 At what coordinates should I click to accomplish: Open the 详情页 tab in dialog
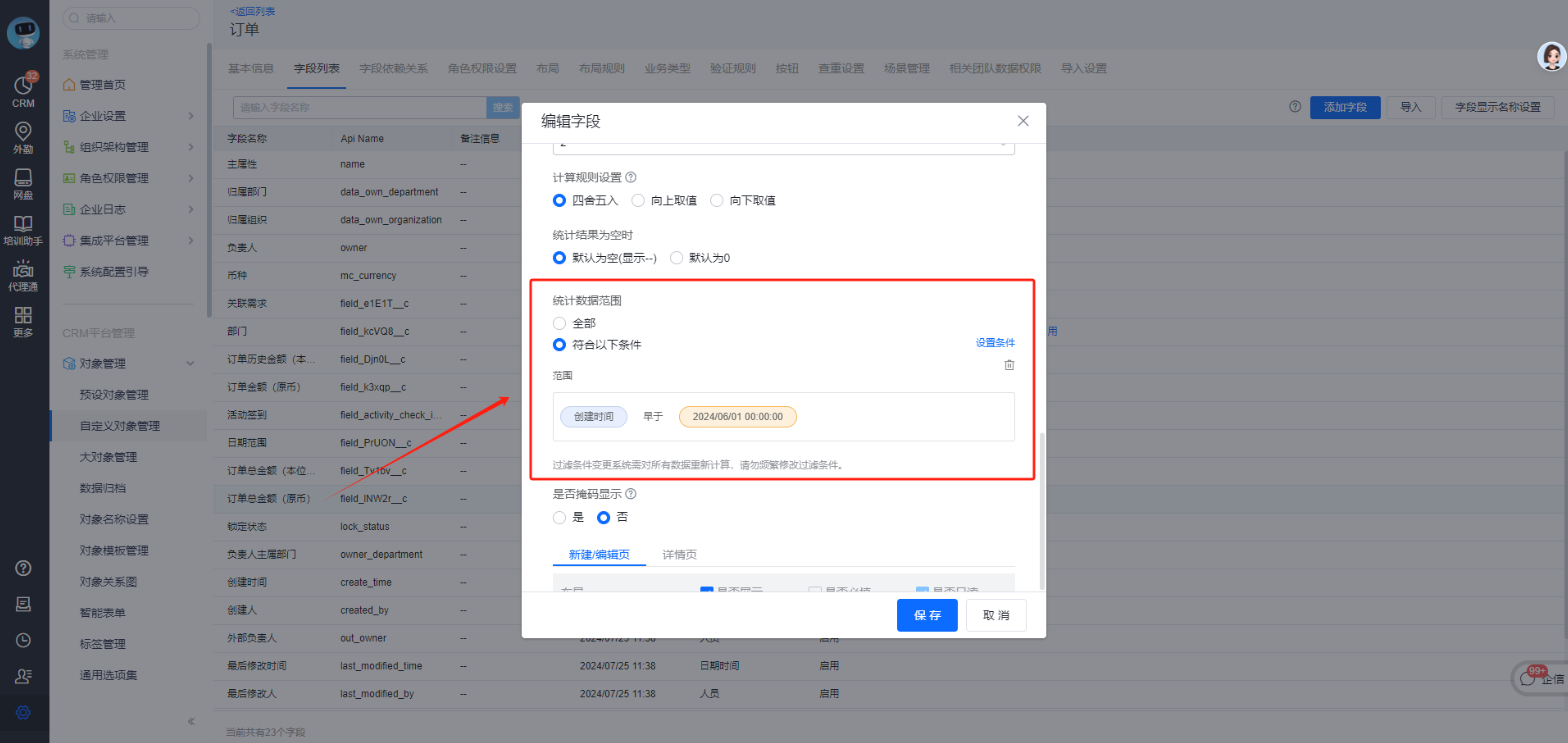pos(680,554)
